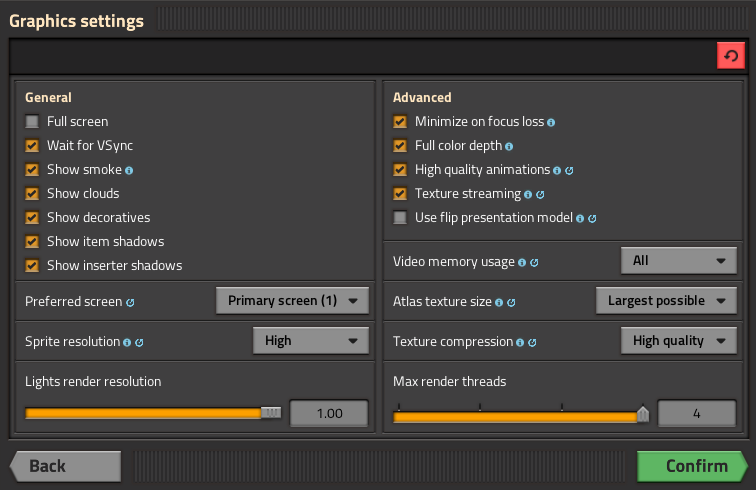Click the red reset settings icon
756x490 pixels.
pyautogui.click(x=731, y=56)
